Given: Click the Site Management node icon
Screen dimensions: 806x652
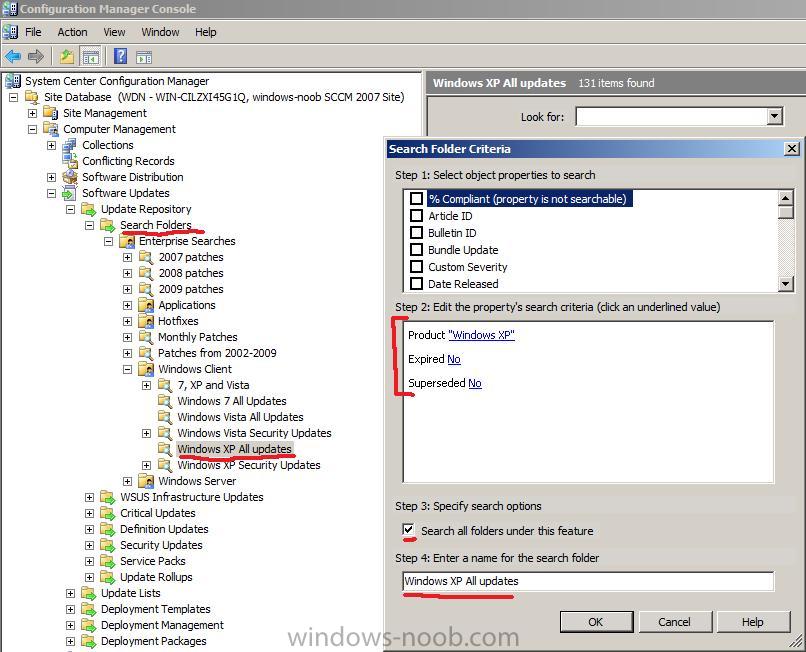Looking at the screenshot, I should click(50, 113).
